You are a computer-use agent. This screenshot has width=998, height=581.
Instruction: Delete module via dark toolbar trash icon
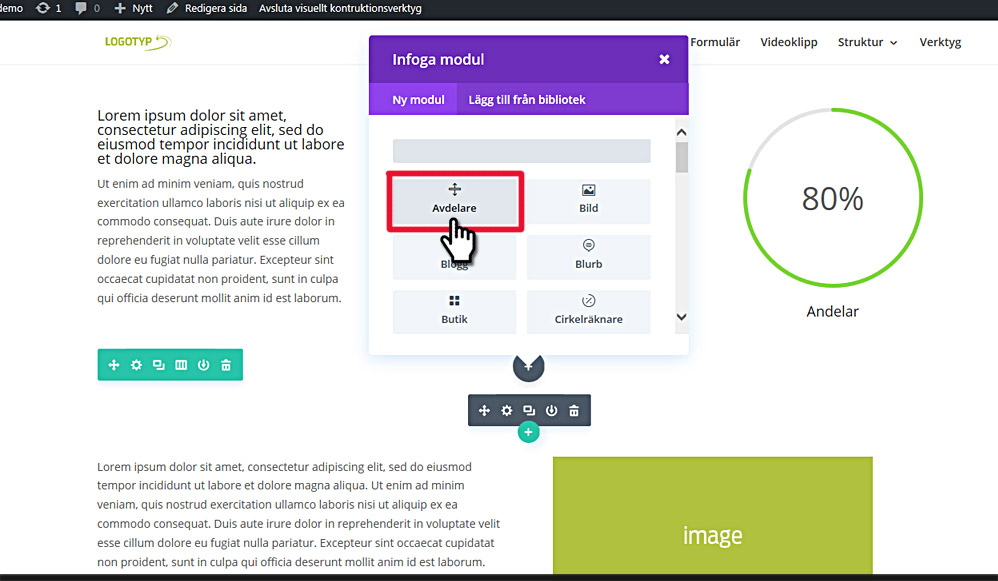(574, 410)
